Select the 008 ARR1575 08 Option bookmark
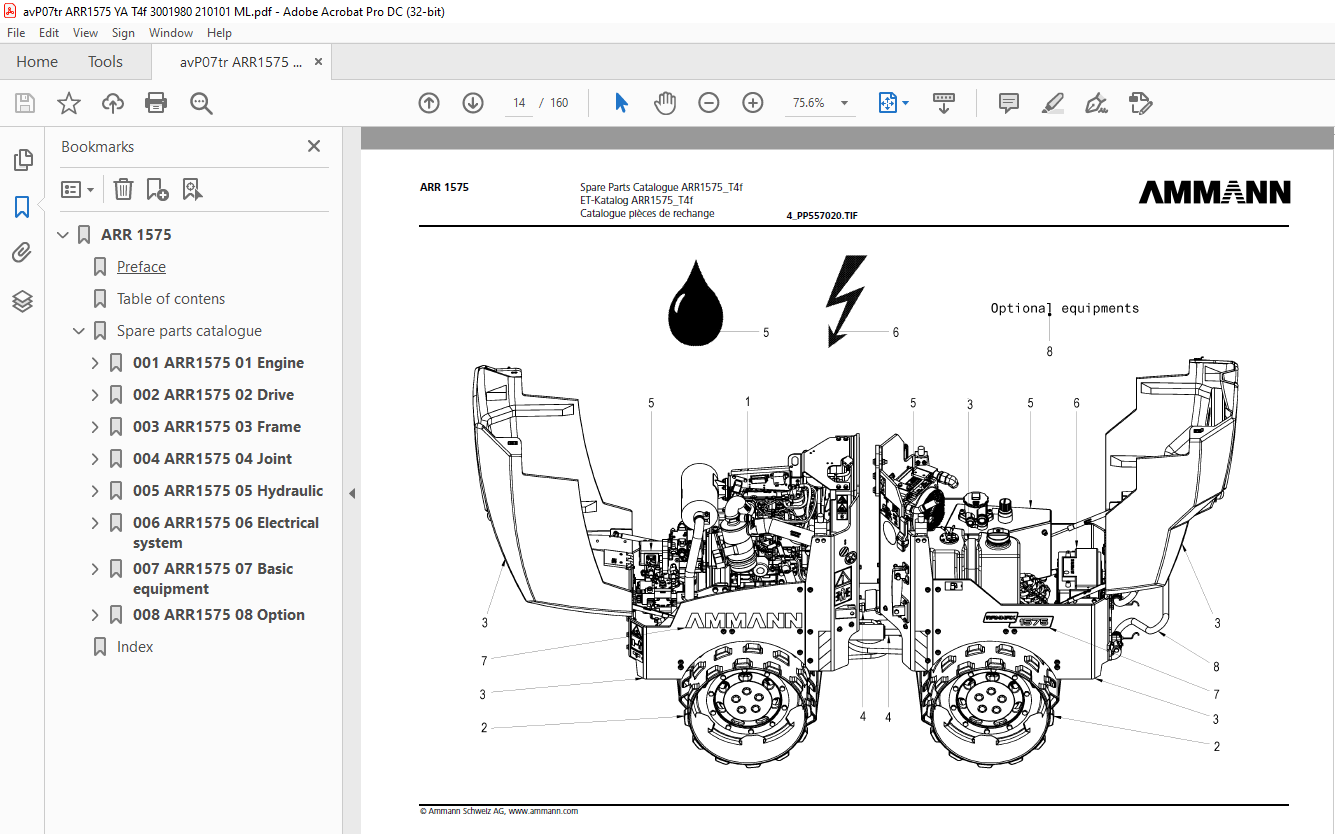The height and width of the screenshot is (834, 1335). (219, 615)
